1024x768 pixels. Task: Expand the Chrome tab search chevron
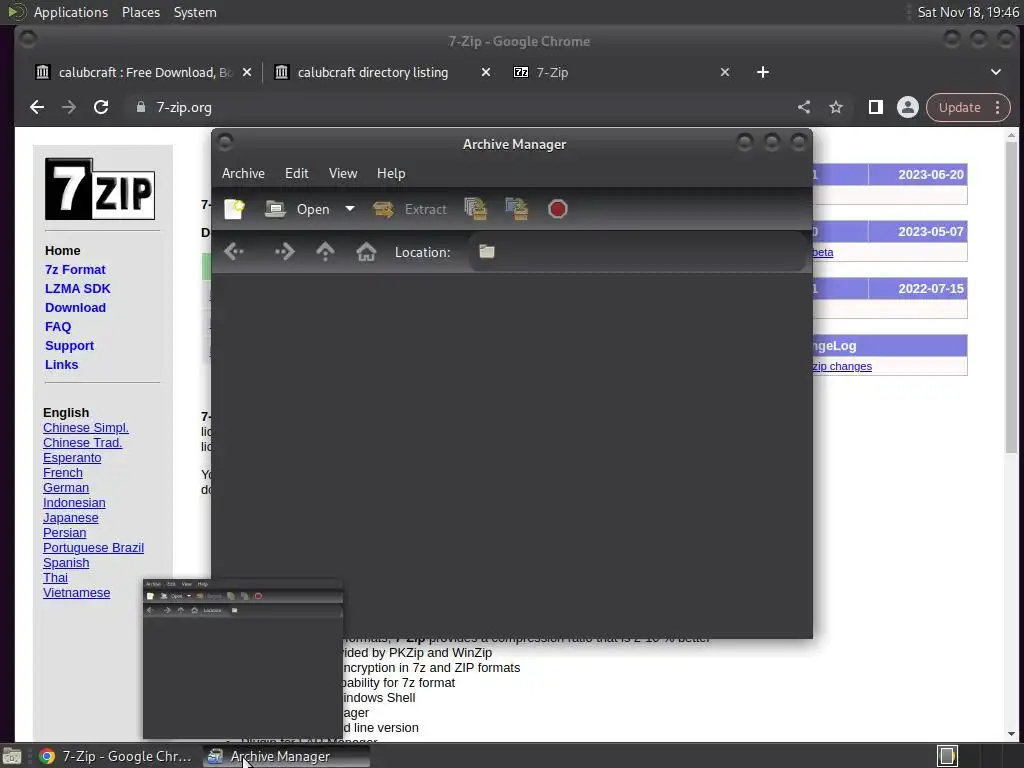click(996, 72)
